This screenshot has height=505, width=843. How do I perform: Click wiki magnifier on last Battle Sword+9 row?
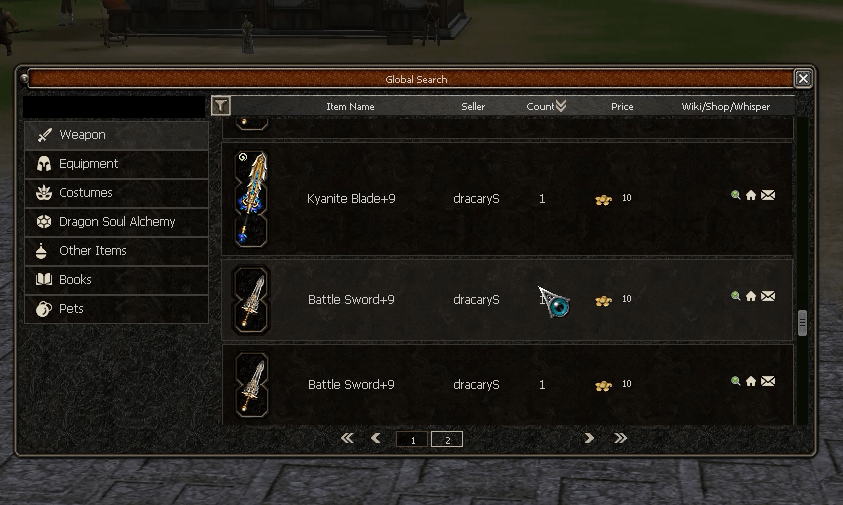tap(735, 381)
